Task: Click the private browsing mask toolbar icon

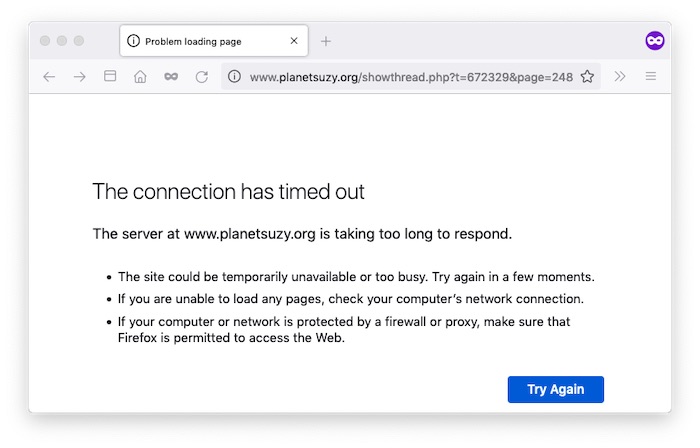Action: [x=171, y=77]
